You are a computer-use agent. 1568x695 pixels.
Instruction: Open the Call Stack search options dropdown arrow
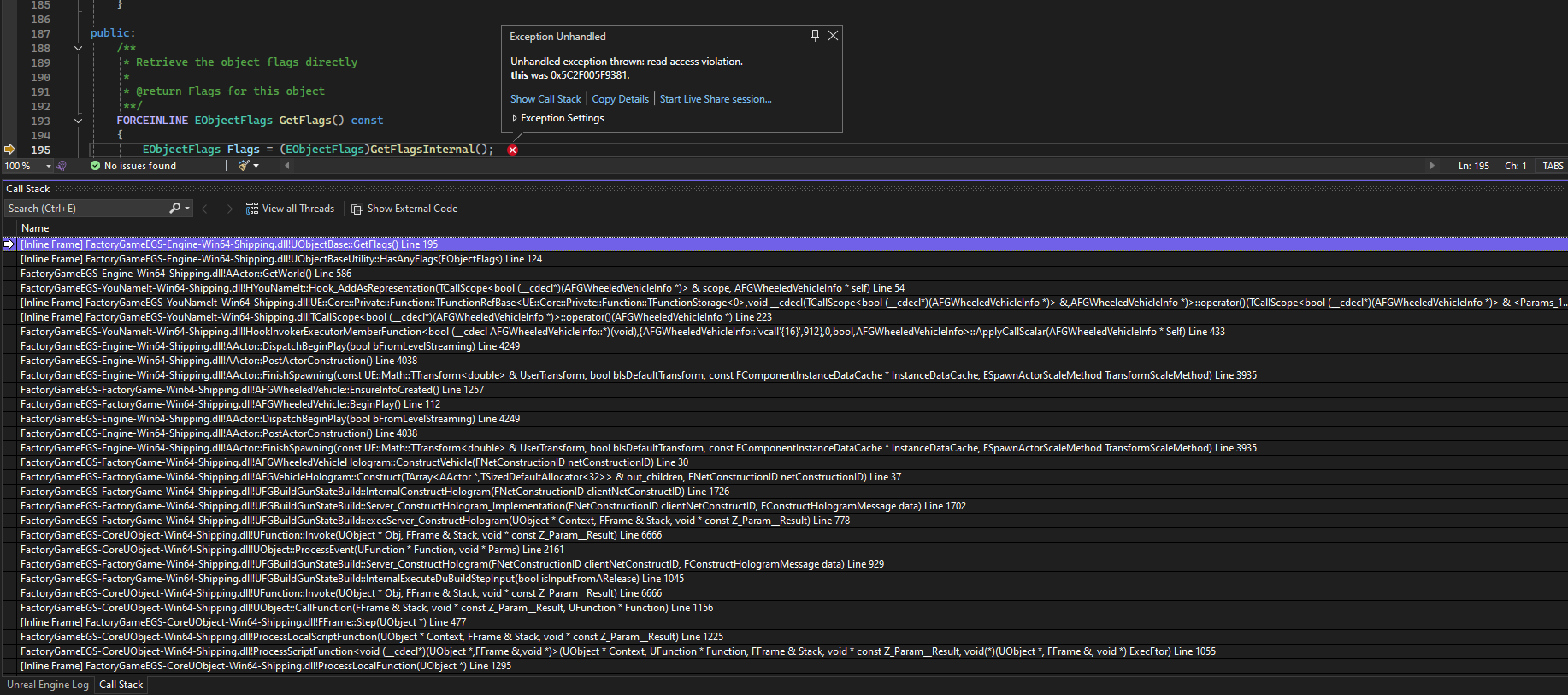187,209
